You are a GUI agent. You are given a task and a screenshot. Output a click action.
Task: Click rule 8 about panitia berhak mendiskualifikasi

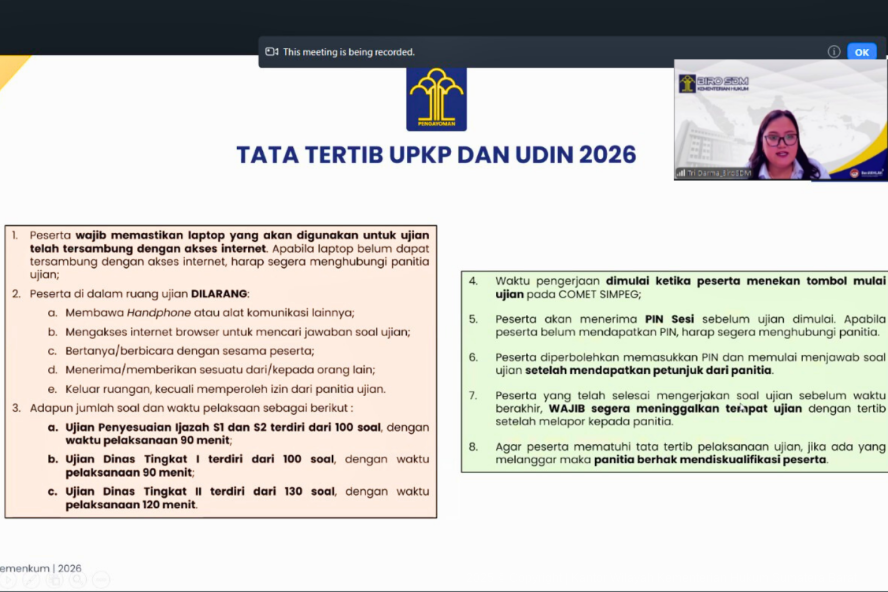(677, 453)
